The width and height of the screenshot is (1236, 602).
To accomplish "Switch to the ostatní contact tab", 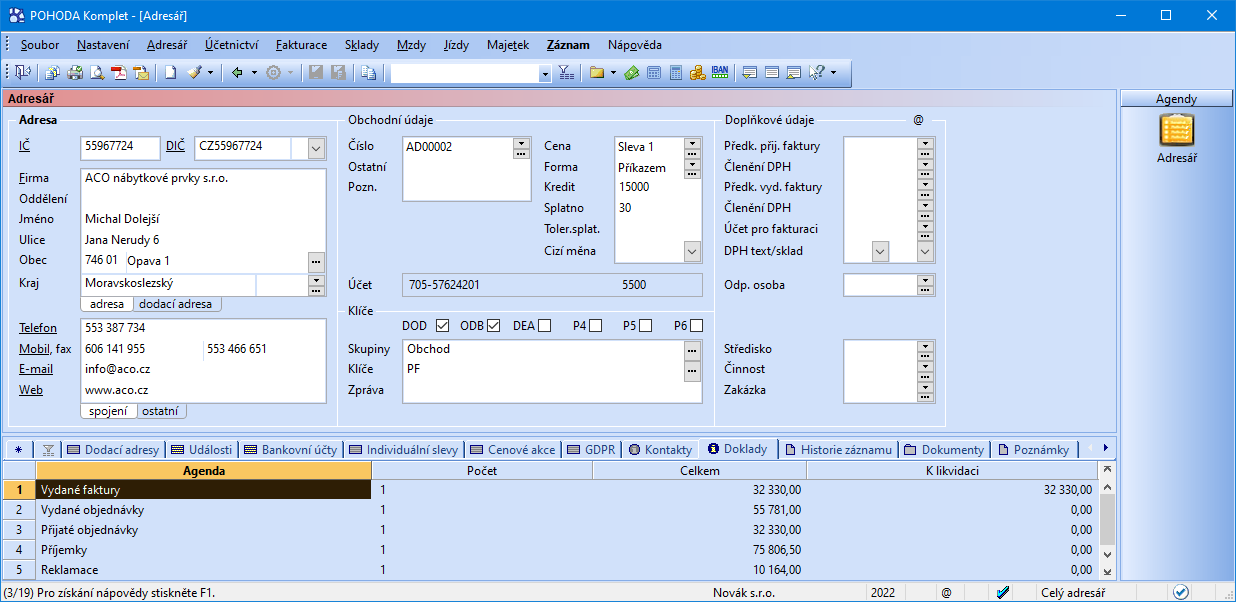I will [161, 411].
